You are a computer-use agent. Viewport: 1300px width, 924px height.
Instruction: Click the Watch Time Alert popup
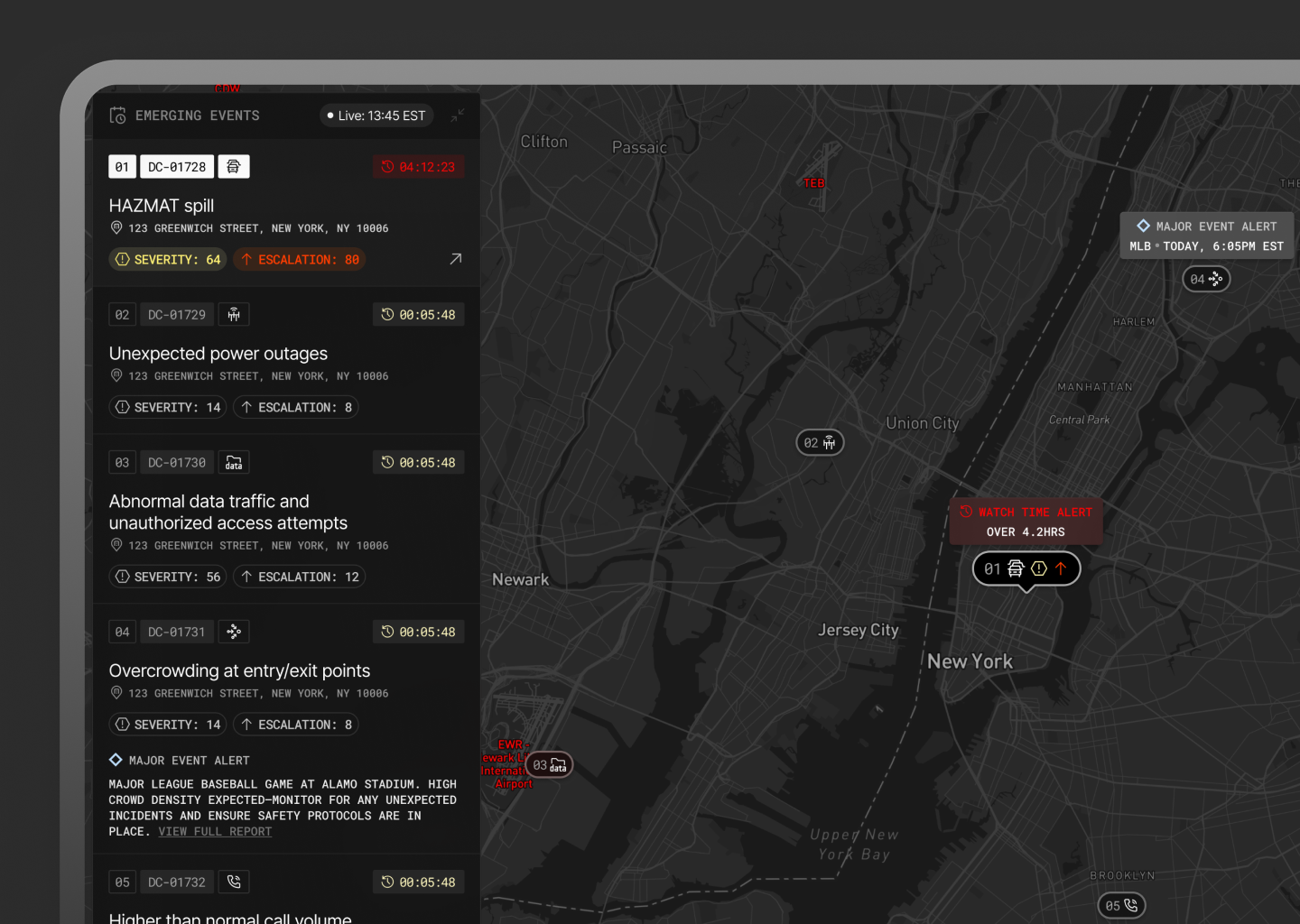pyautogui.click(x=1026, y=522)
